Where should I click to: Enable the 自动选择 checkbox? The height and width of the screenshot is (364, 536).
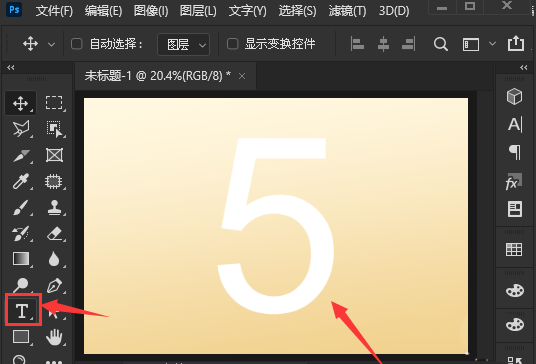pyautogui.click(x=77, y=44)
